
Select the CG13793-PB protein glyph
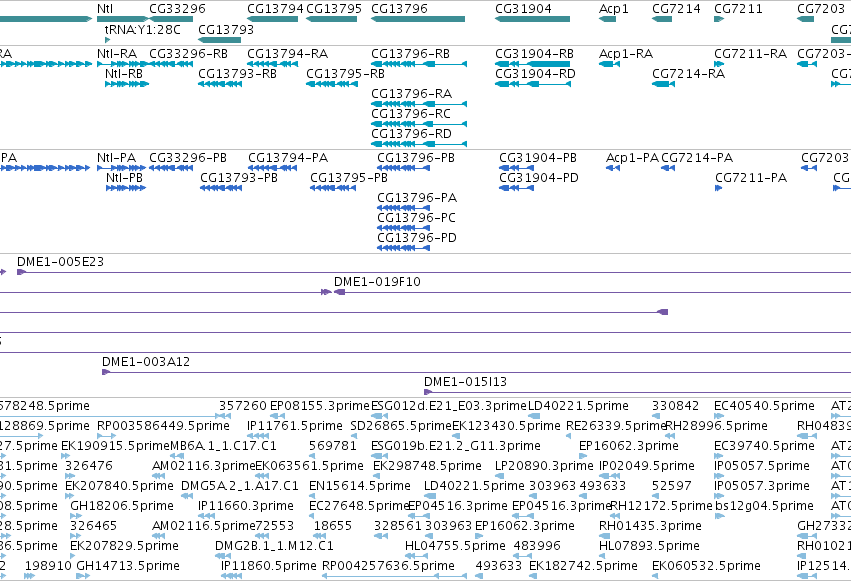pos(221,188)
